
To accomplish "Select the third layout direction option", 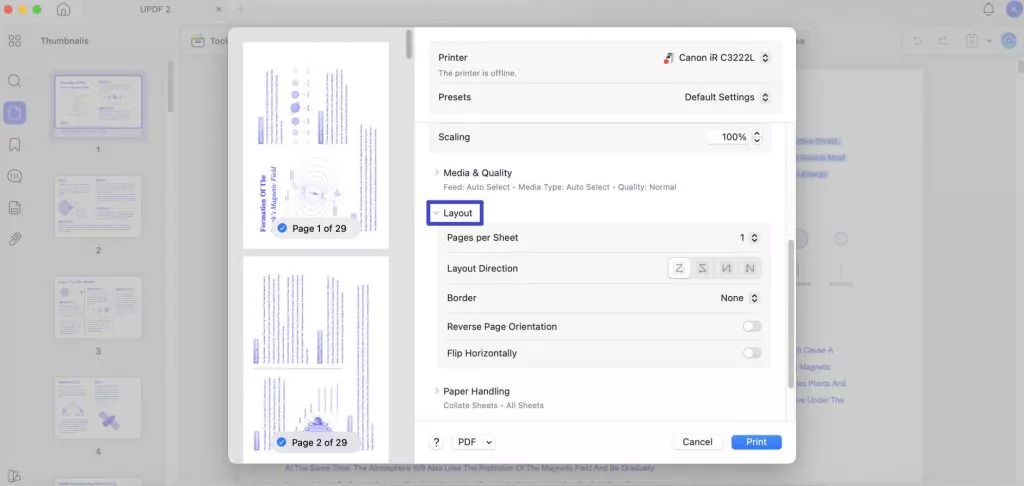I will [726, 268].
